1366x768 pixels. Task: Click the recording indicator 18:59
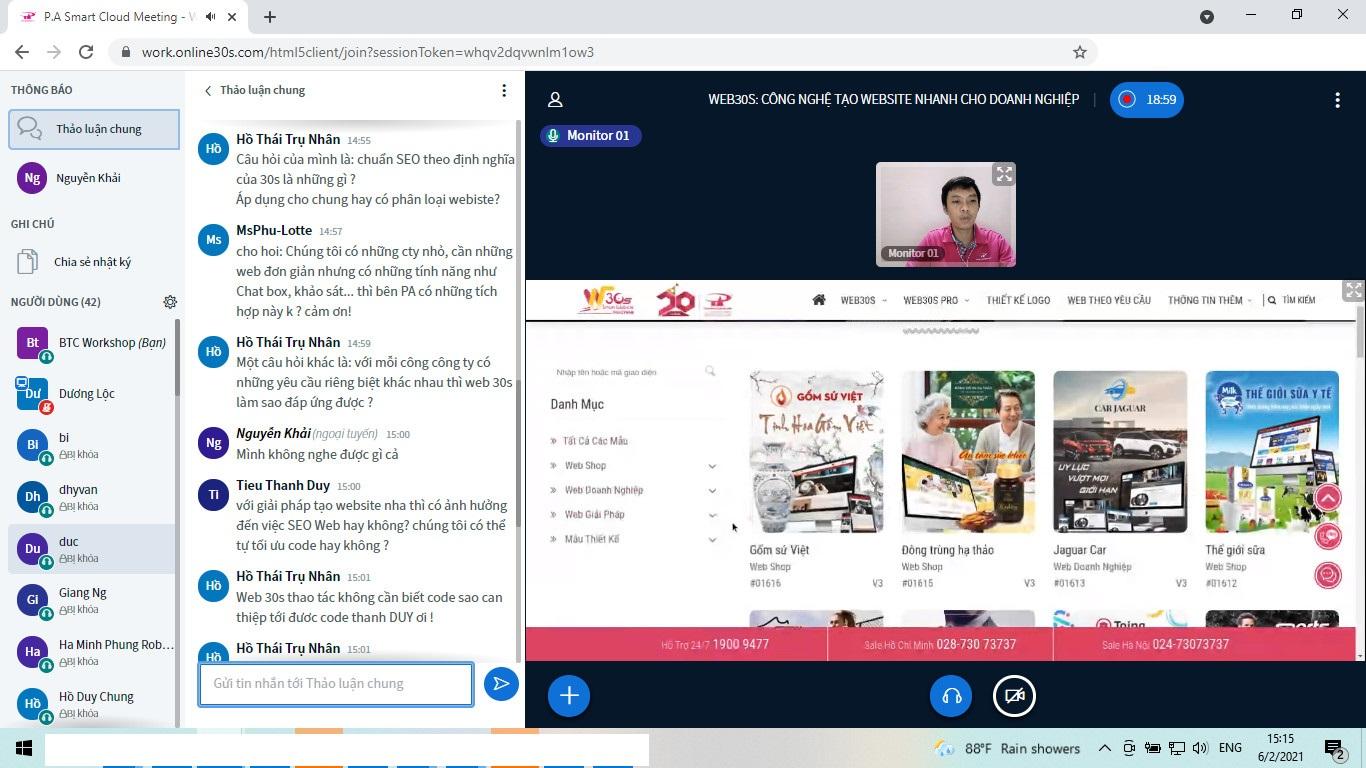(x=1147, y=100)
